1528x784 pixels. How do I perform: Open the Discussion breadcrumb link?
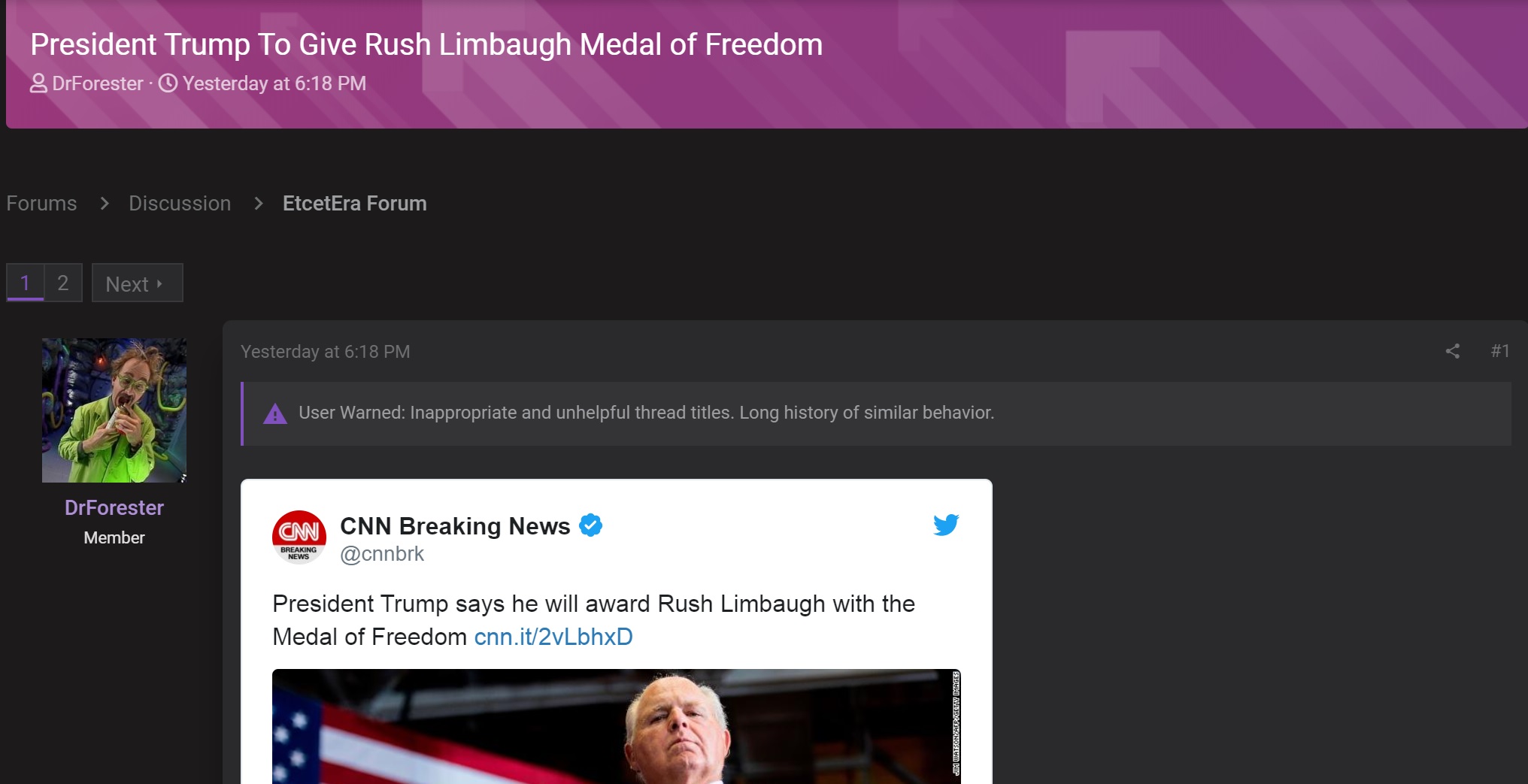(180, 204)
